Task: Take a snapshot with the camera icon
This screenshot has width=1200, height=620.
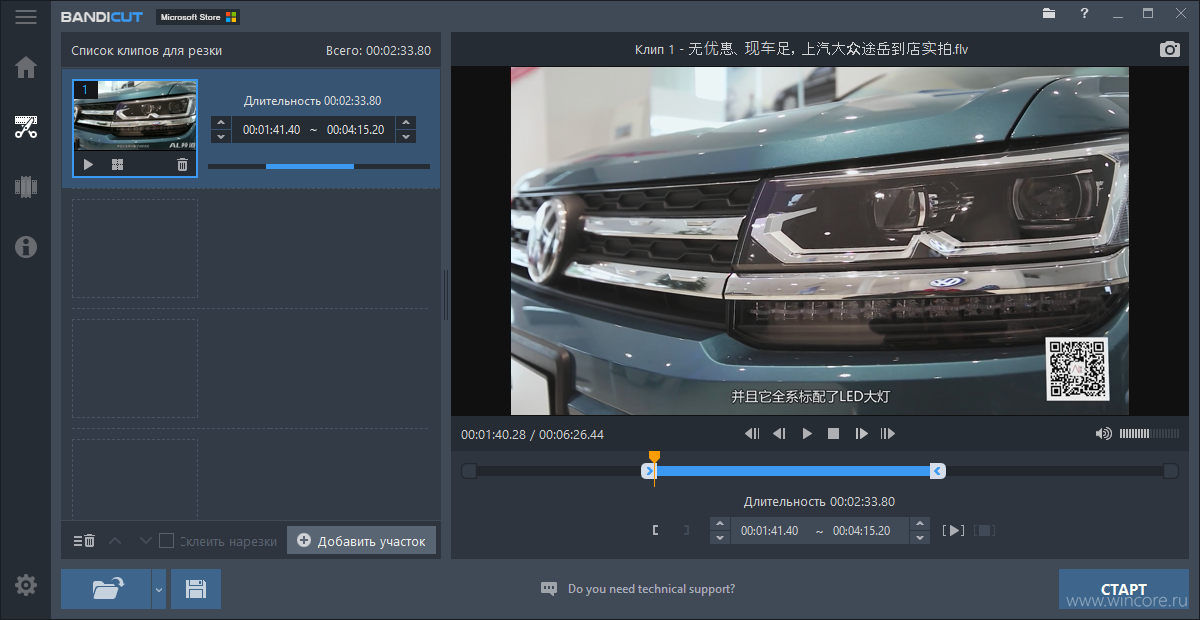Action: click(x=1170, y=50)
